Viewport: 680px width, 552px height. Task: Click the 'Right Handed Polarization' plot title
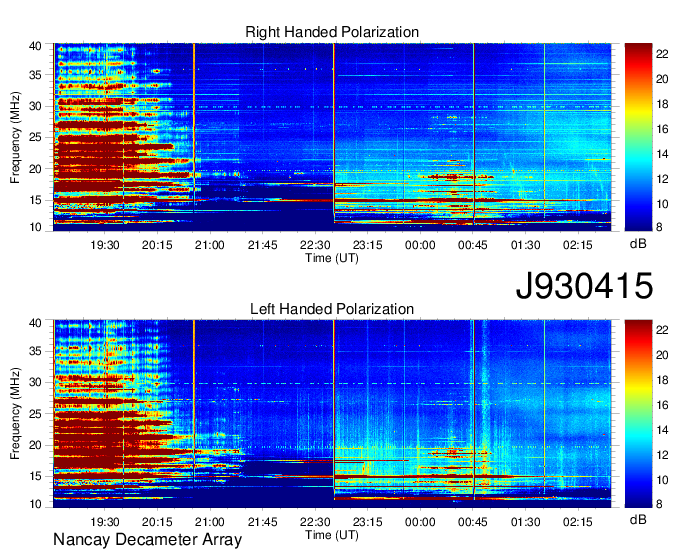point(332,32)
